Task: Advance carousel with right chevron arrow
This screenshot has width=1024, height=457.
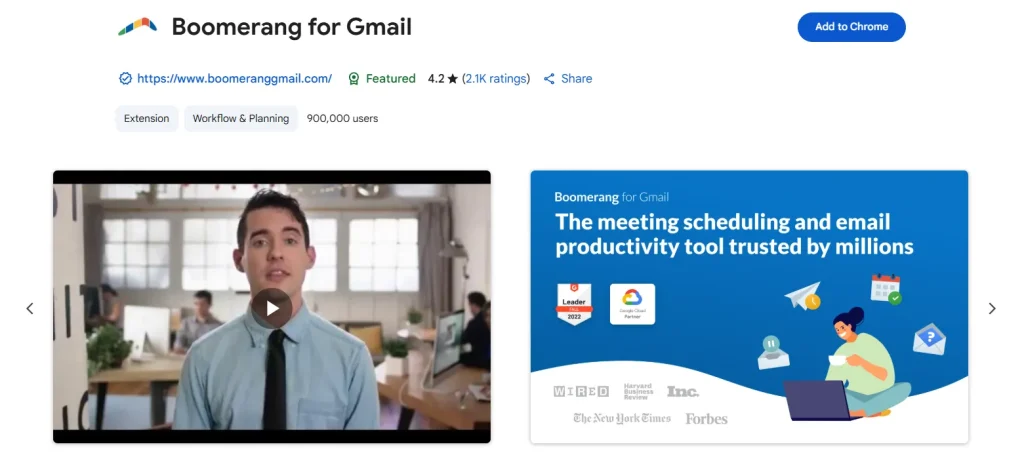Action: pos(992,308)
